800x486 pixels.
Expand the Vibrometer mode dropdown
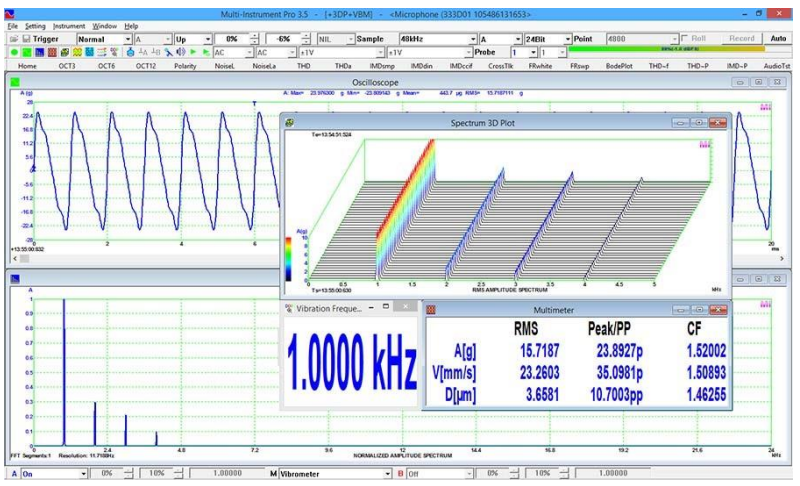pos(388,474)
